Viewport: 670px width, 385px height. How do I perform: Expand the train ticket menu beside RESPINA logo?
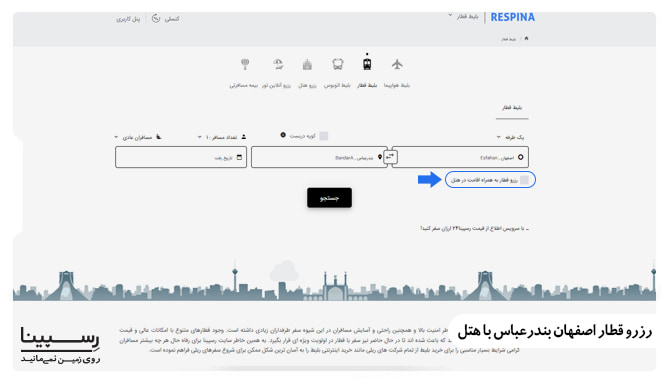pos(463,17)
